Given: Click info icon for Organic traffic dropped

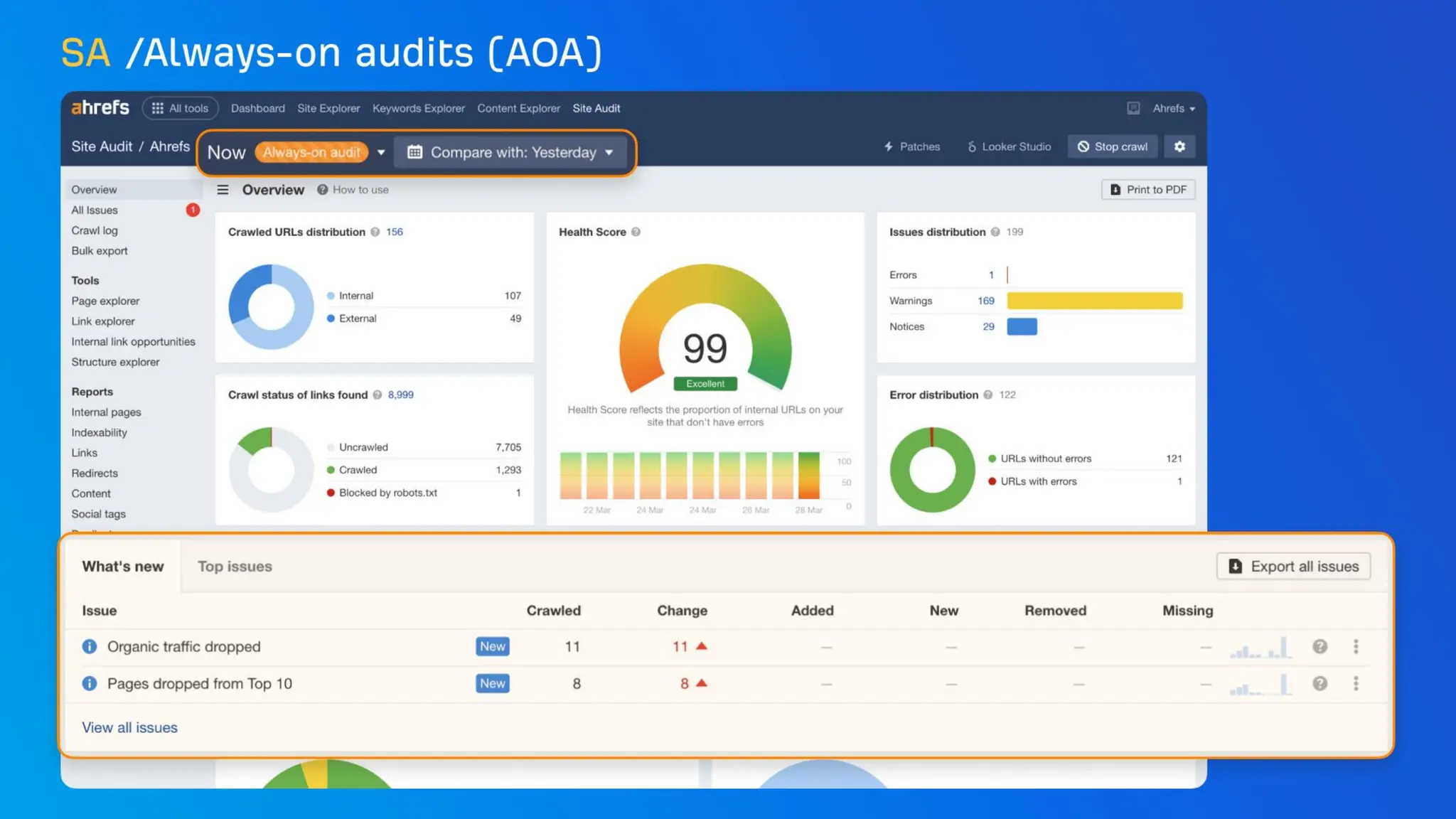Looking at the screenshot, I should (90, 646).
